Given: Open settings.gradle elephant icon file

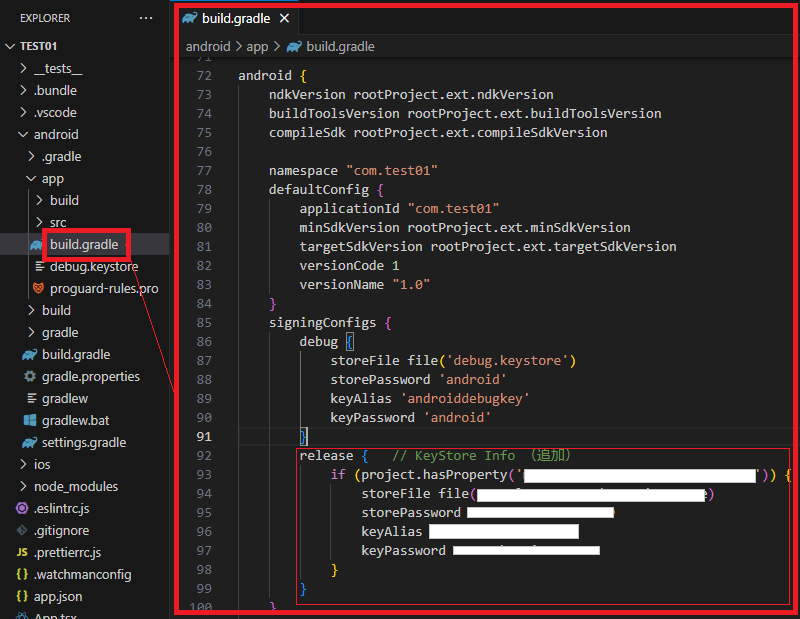Looking at the screenshot, I should point(30,442).
